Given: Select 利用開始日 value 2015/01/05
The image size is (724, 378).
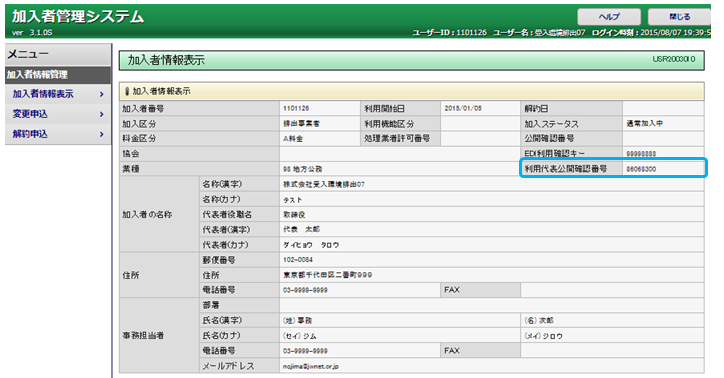Looking at the screenshot, I should click(463, 108).
